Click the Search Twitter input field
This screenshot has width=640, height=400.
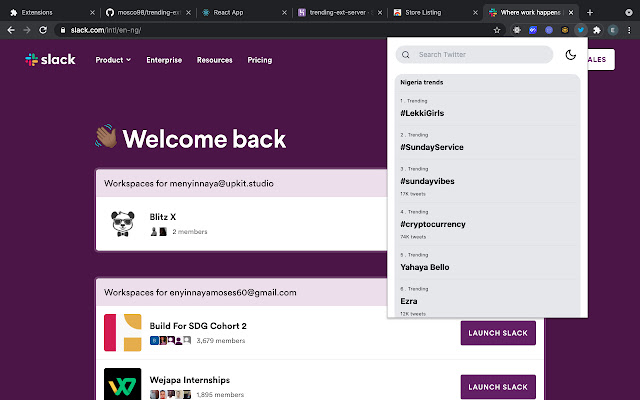point(474,55)
